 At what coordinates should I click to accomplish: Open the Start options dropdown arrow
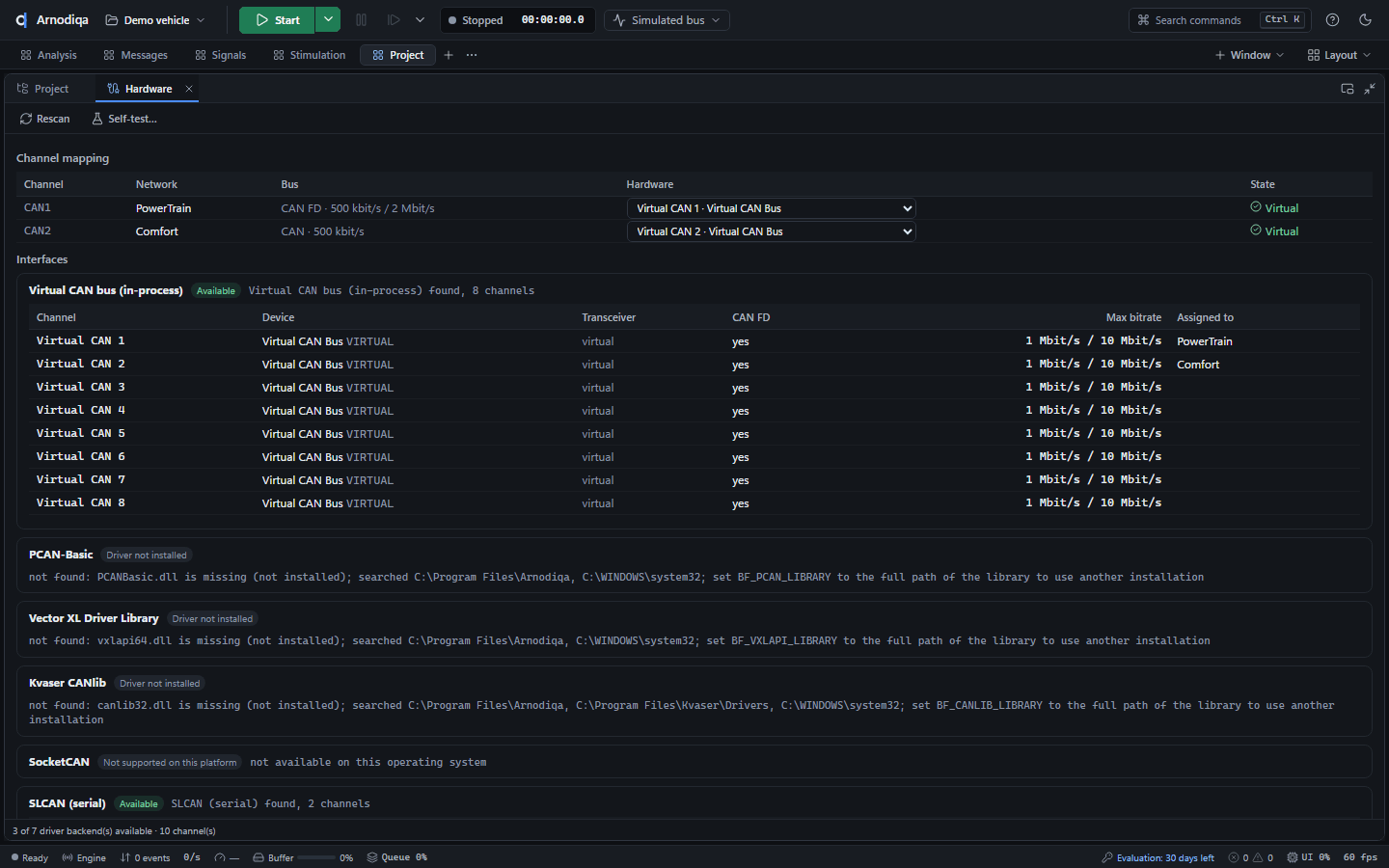[x=328, y=20]
